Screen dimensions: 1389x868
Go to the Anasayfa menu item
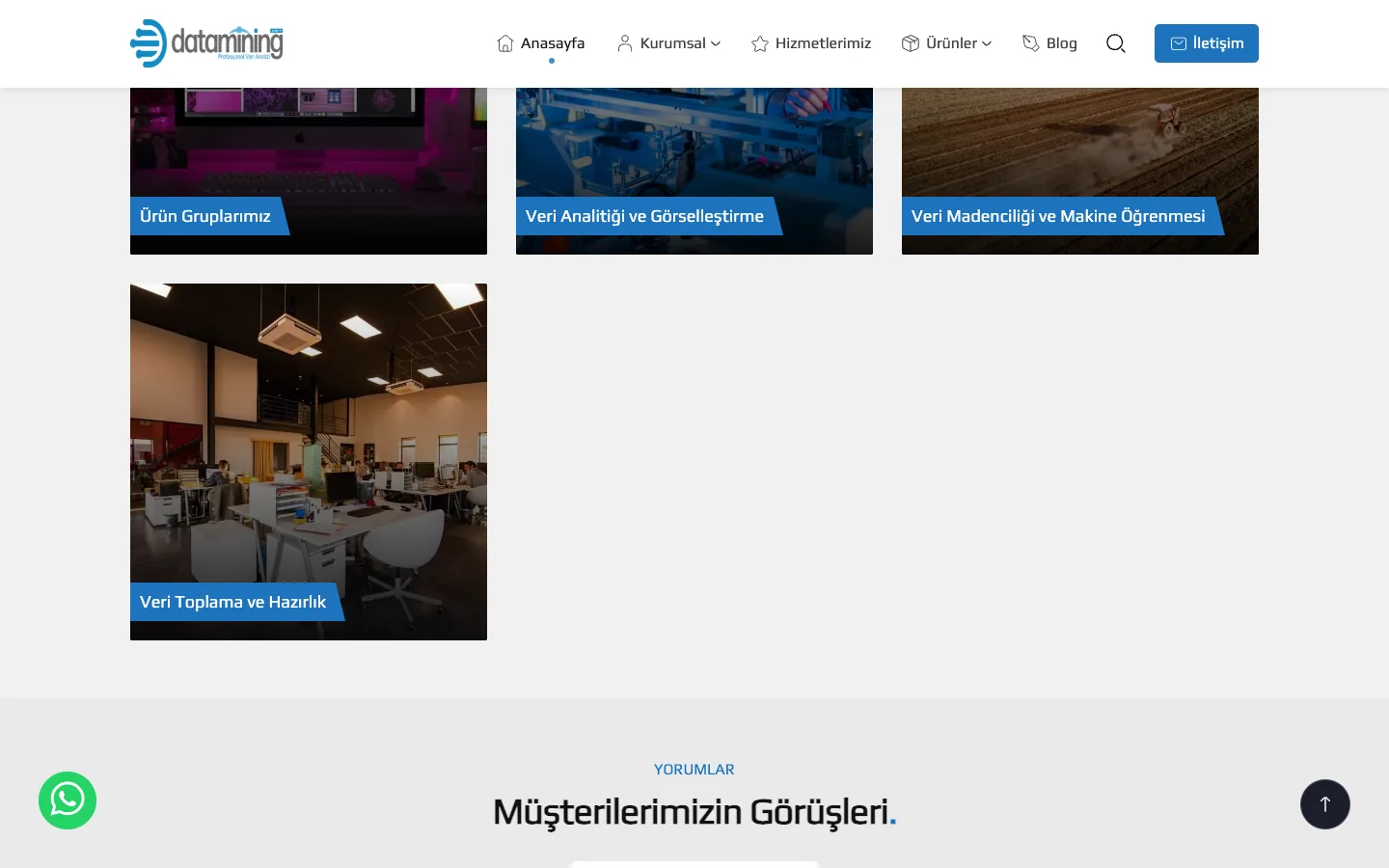[x=553, y=43]
